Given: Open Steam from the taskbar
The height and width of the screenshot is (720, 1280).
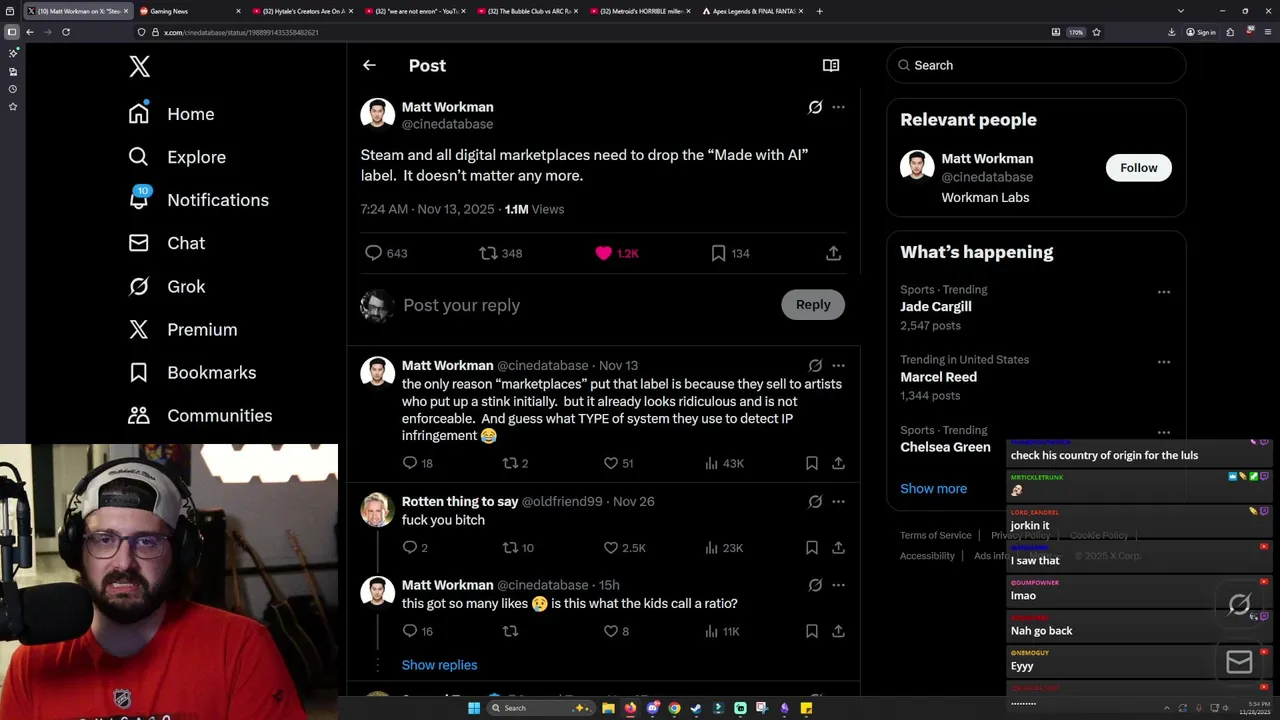Looking at the screenshot, I should tap(696, 708).
